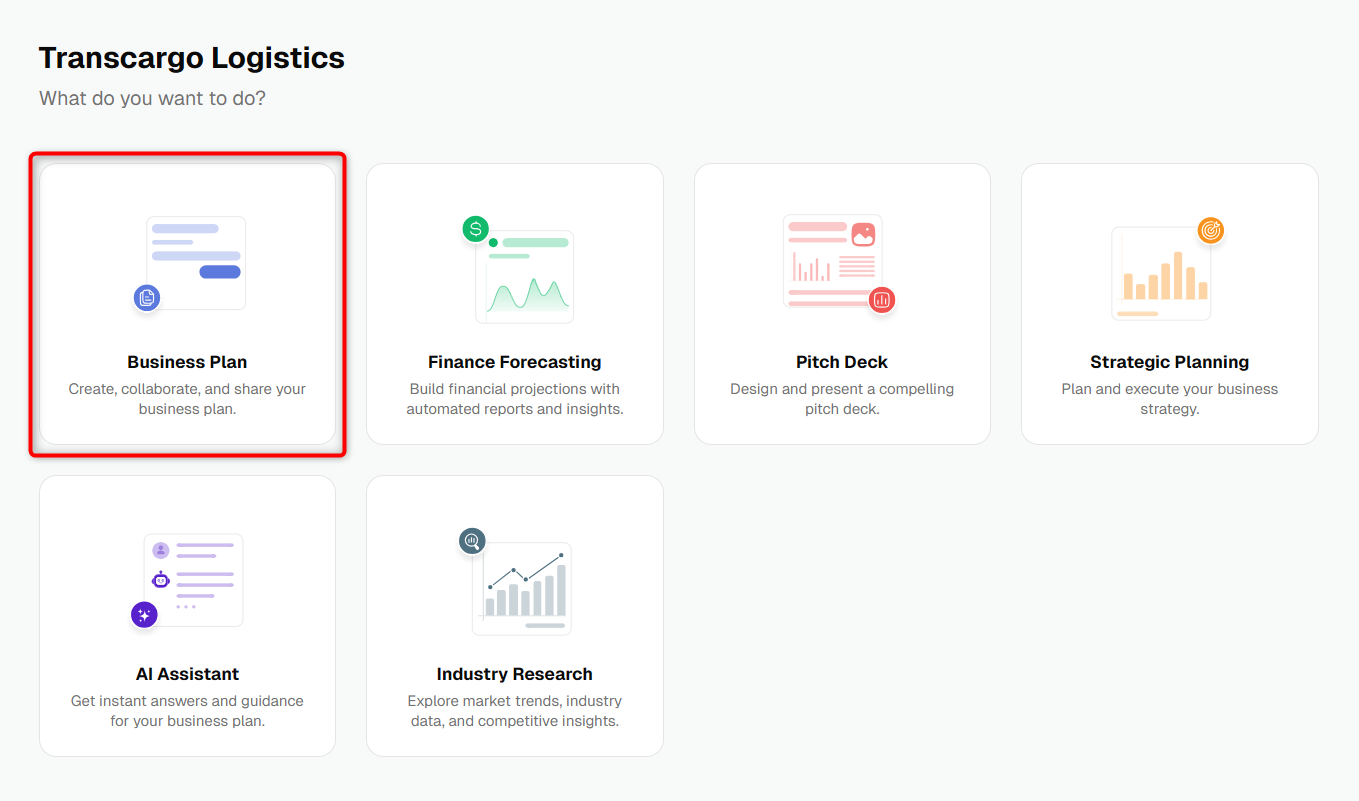Viewport: 1359px width, 801px height.
Task: Click the green dollar sign icon
Action: coord(476,229)
